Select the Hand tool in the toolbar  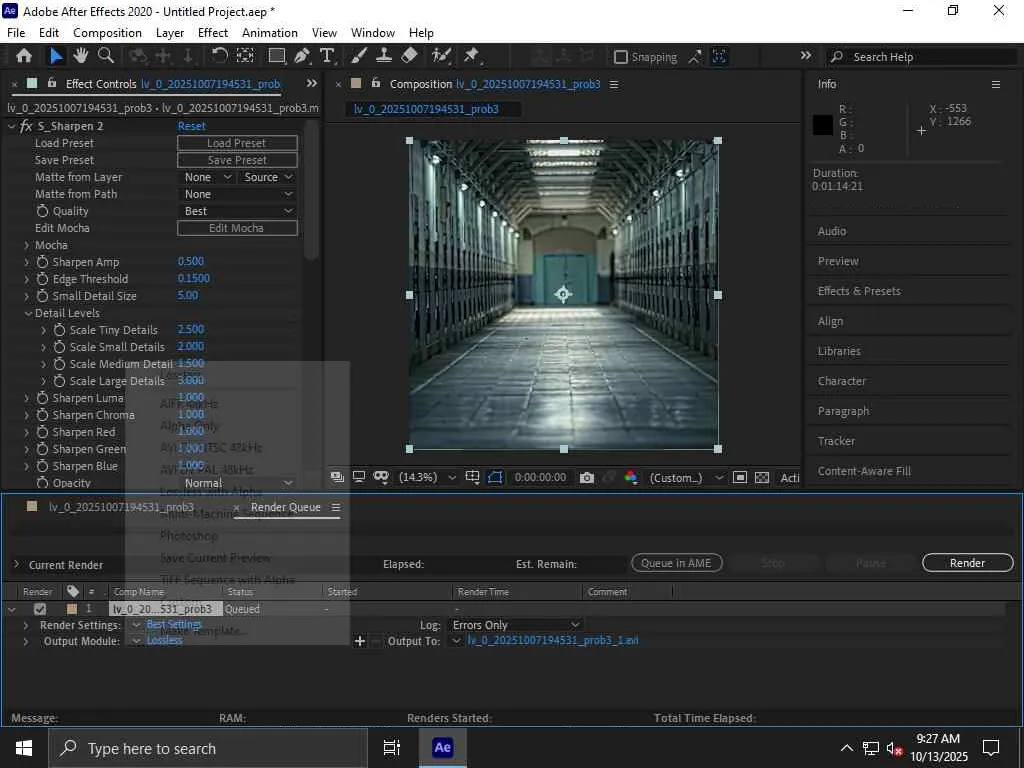[x=80, y=56]
